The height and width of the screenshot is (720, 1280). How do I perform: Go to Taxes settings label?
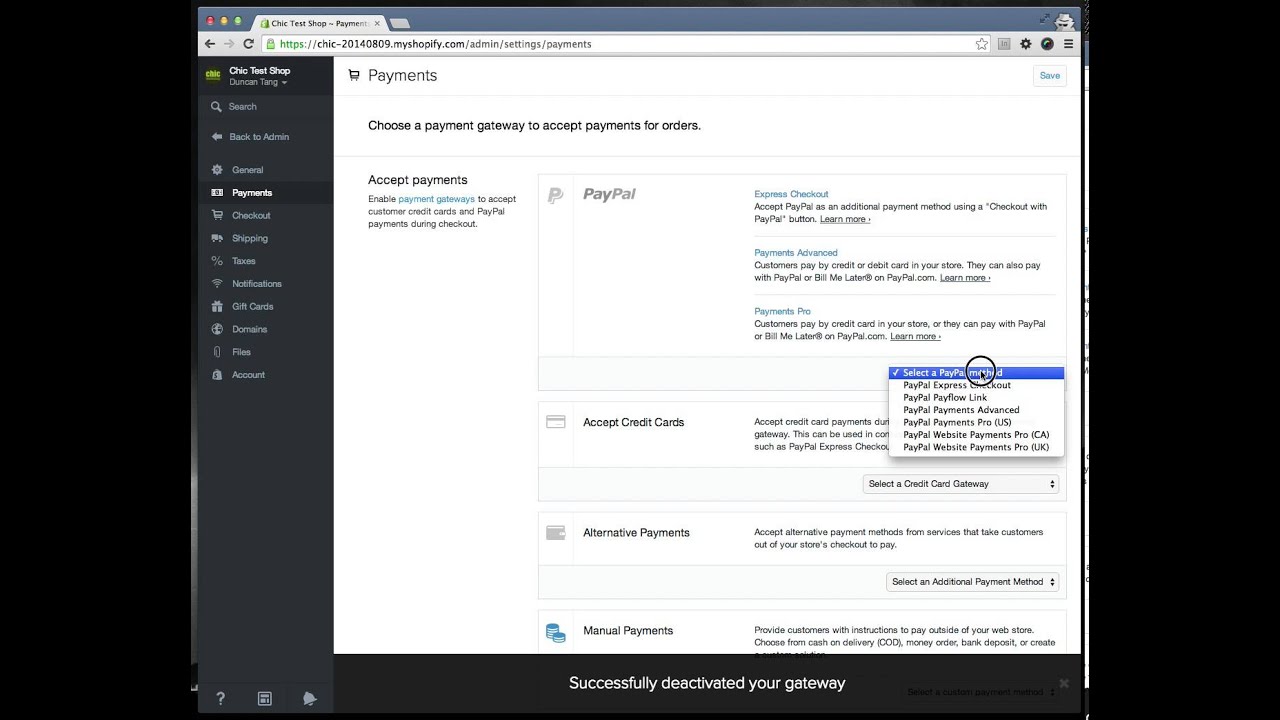click(x=244, y=261)
